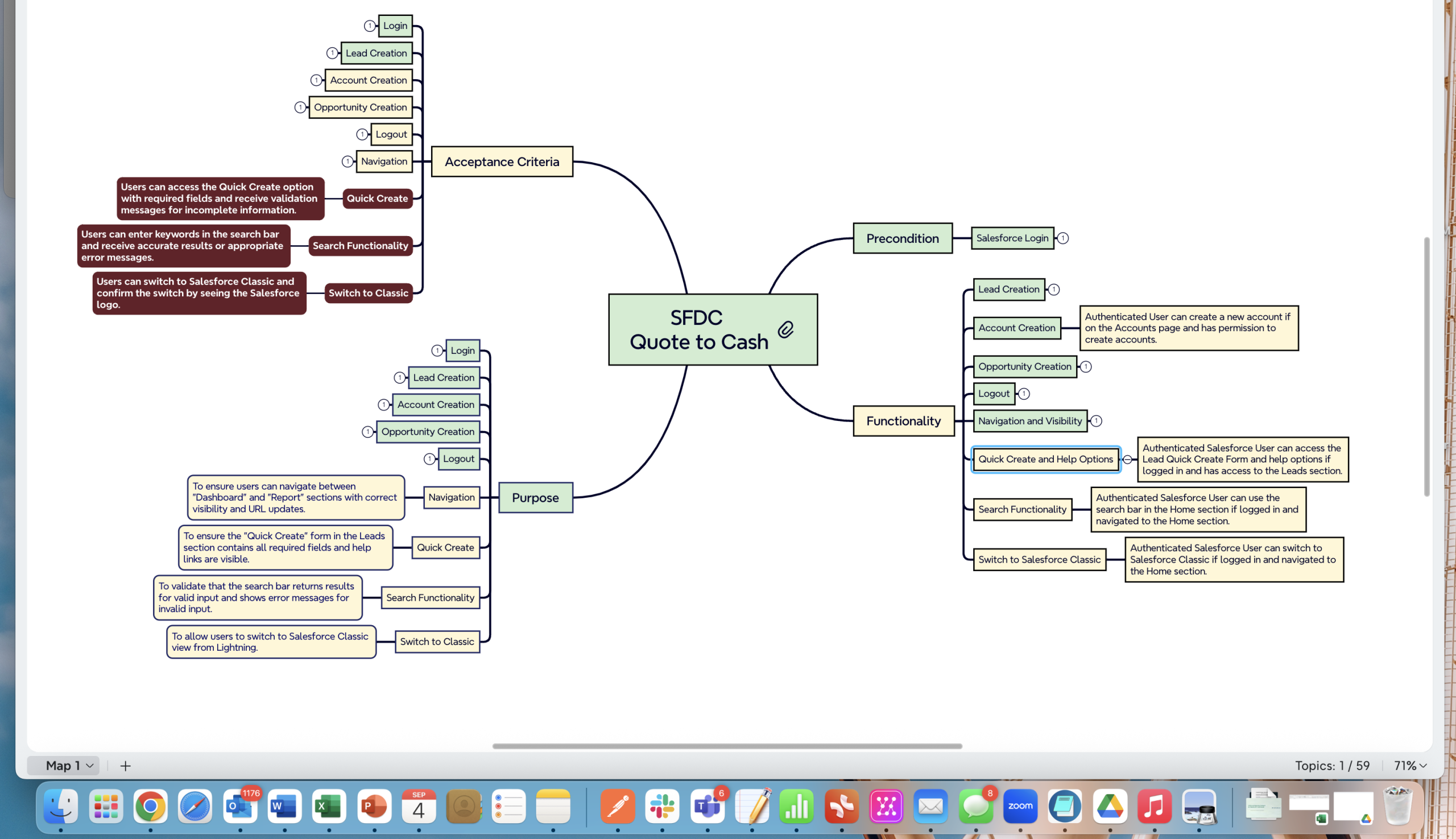Image resolution: width=1456 pixels, height=839 pixels.
Task: Select the Acceptance Criteria topic
Action: pyautogui.click(x=502, y=162)
